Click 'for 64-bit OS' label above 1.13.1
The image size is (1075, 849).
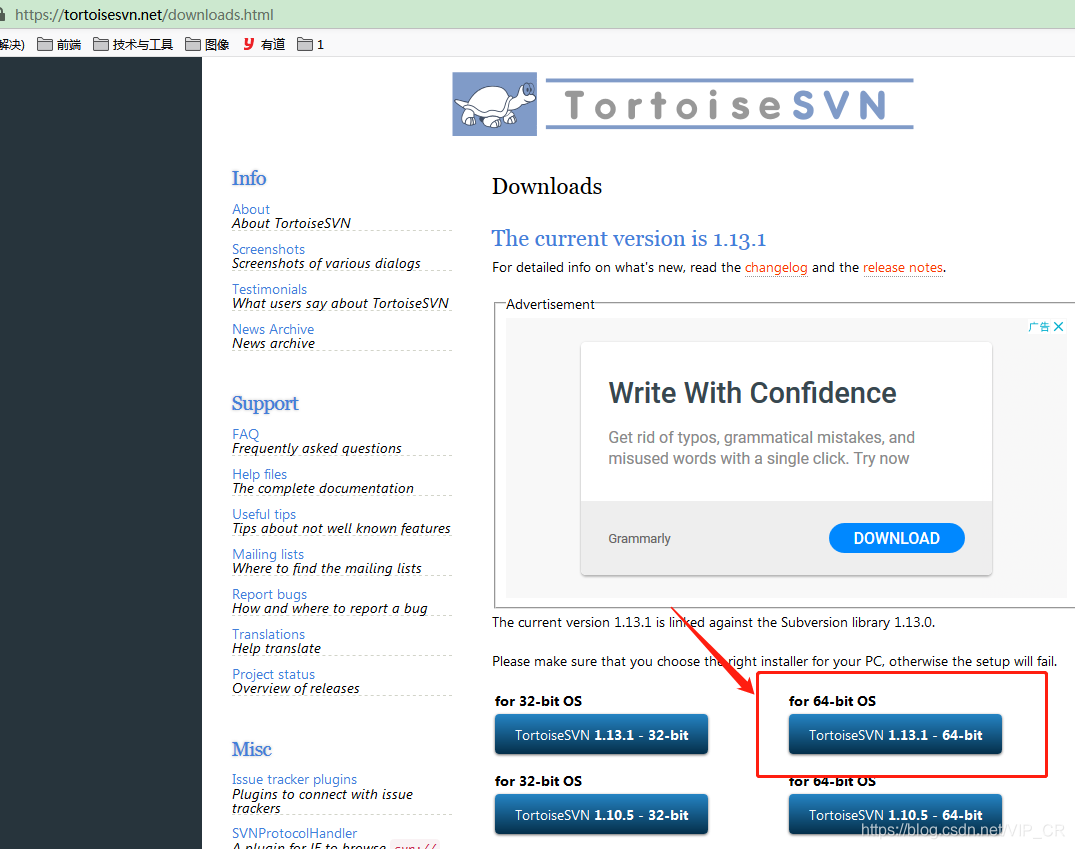pyautogui.click(x=832, y=701)
